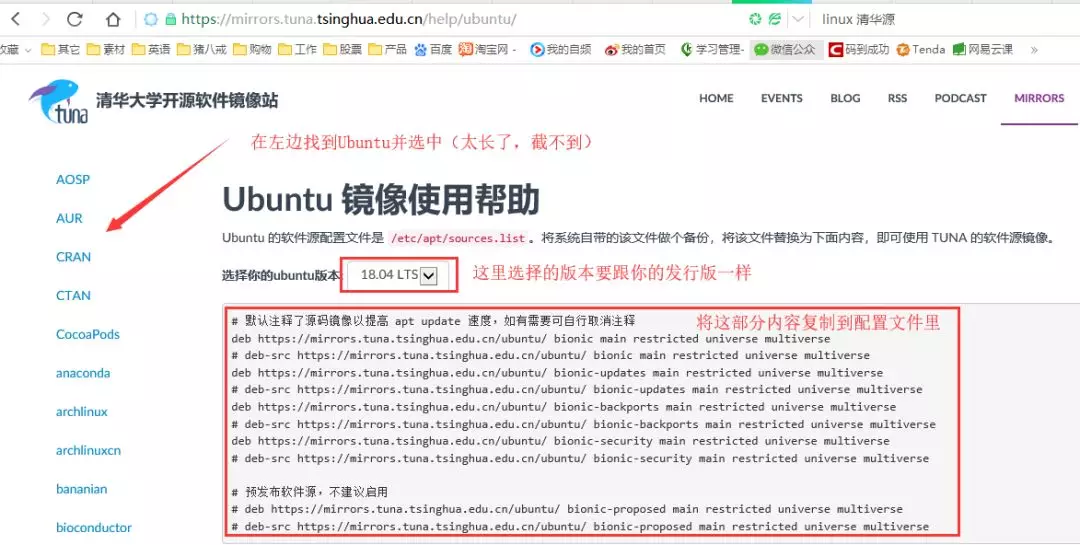Open the BLOG nav item

point(845,99)
